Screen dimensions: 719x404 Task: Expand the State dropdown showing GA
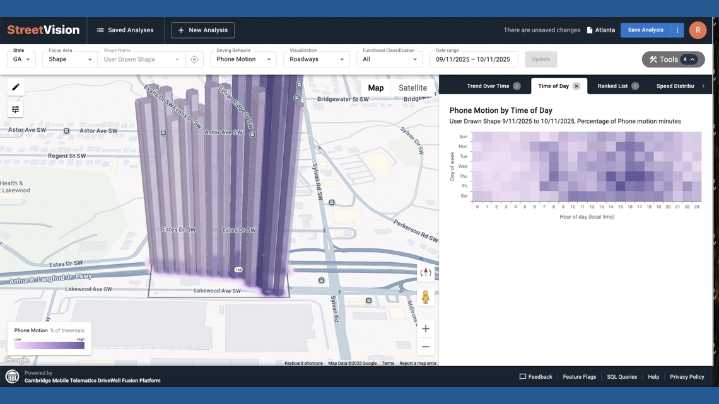[x=22, y=60]
